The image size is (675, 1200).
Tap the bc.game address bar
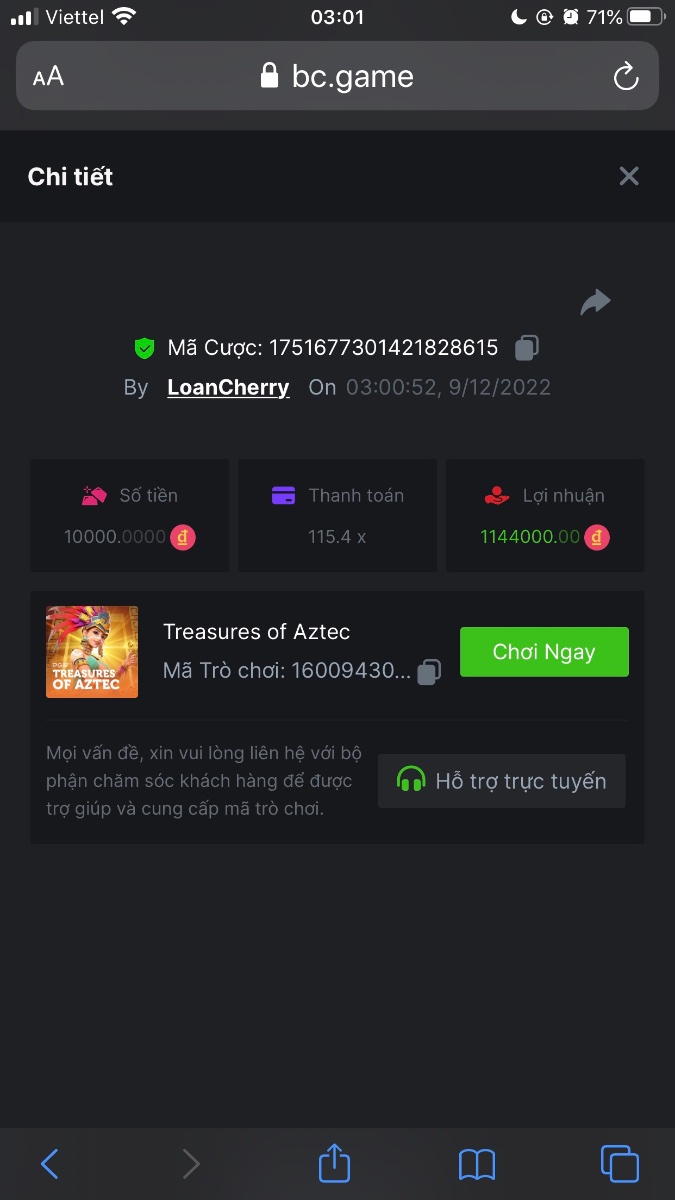[x=337, y=76]
